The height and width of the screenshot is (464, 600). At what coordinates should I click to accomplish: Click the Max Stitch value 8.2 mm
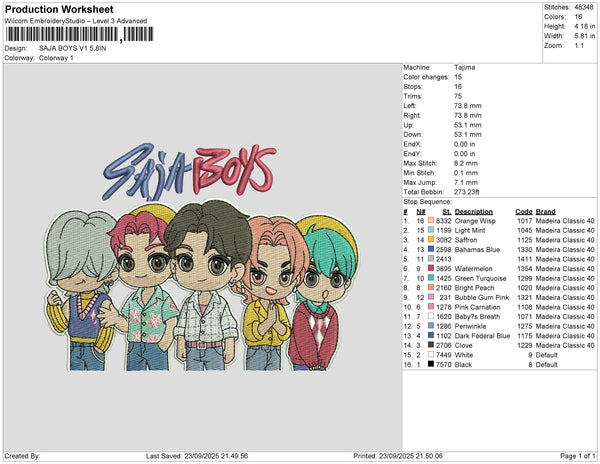click(466, 163)
